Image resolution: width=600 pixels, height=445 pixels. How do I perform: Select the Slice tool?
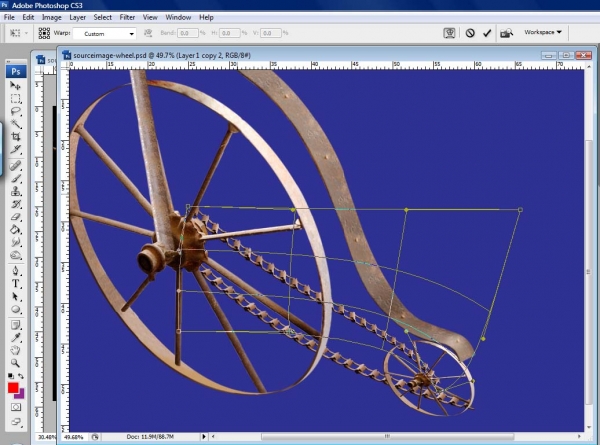pos(15,149)
